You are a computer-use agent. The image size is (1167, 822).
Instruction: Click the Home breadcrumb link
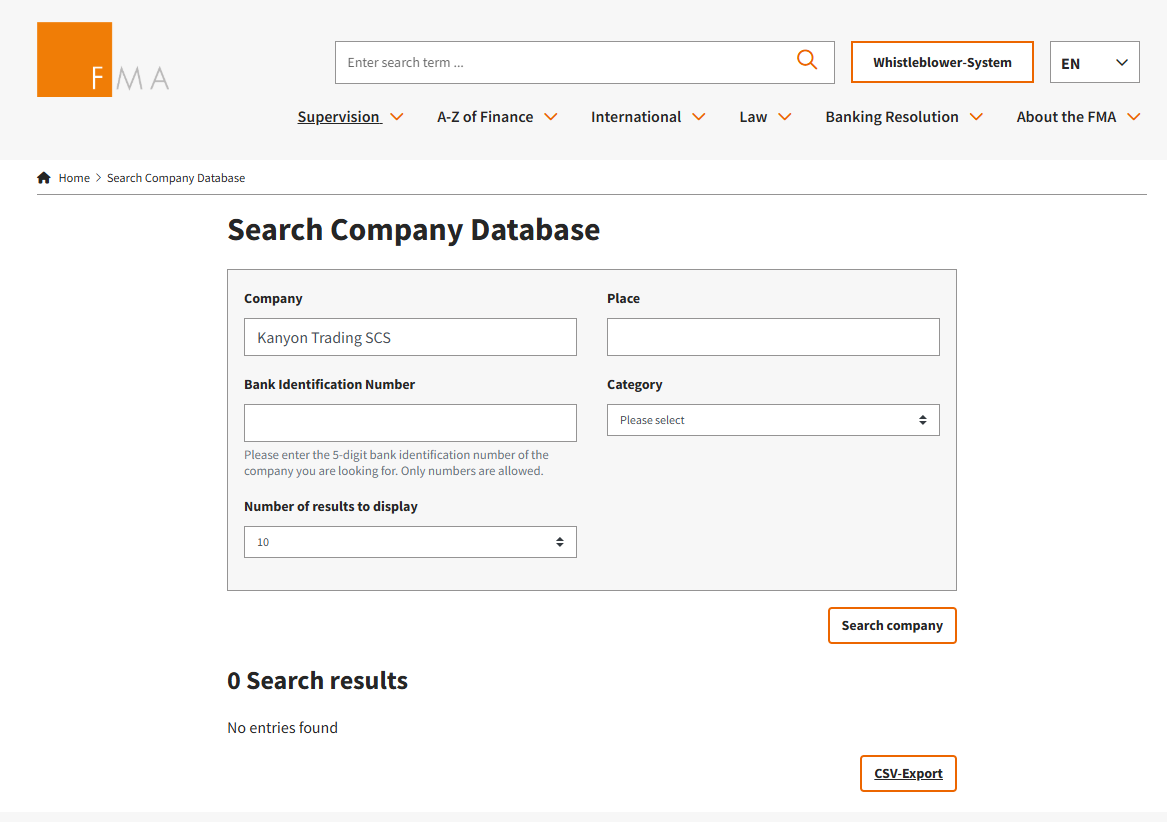click(74, 178)
